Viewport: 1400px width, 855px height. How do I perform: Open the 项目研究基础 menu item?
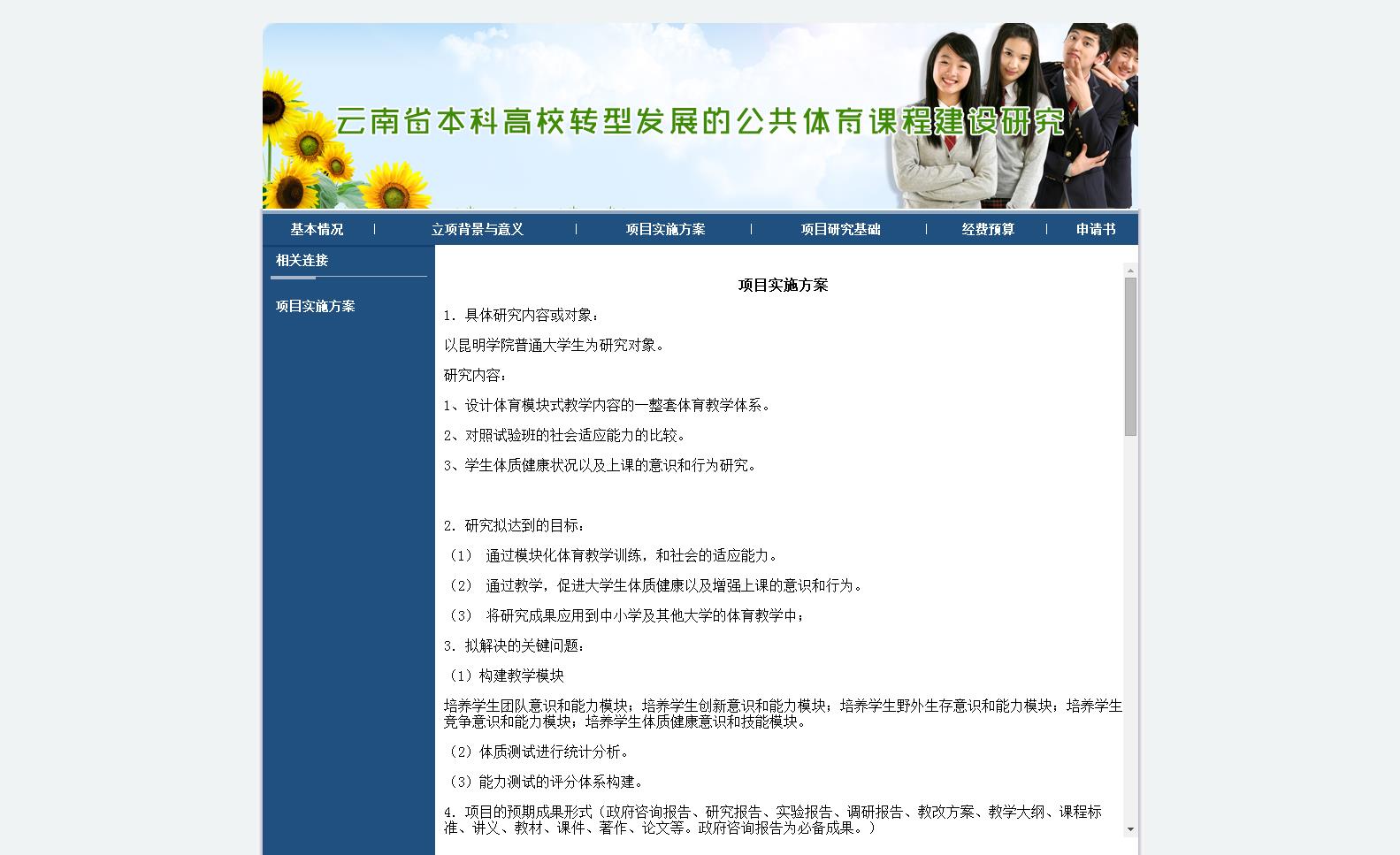(840, 230)
